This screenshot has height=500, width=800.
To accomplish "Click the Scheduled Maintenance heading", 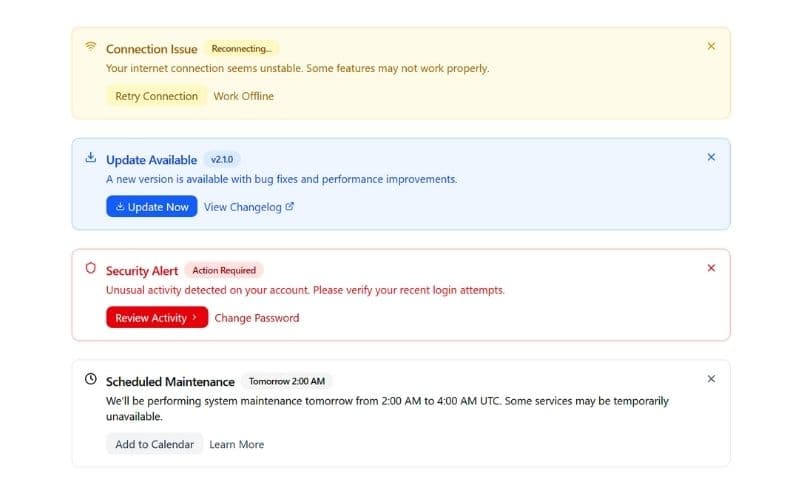I will 170,381.
